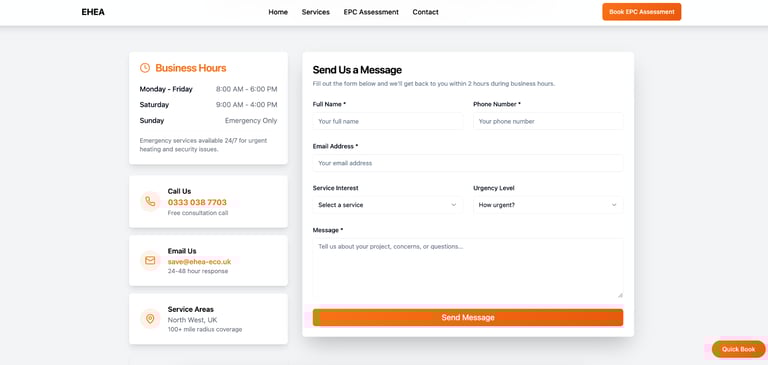Click the floating Quick Book button
This screenshot has height=365, width=768.
click(738, 349)
